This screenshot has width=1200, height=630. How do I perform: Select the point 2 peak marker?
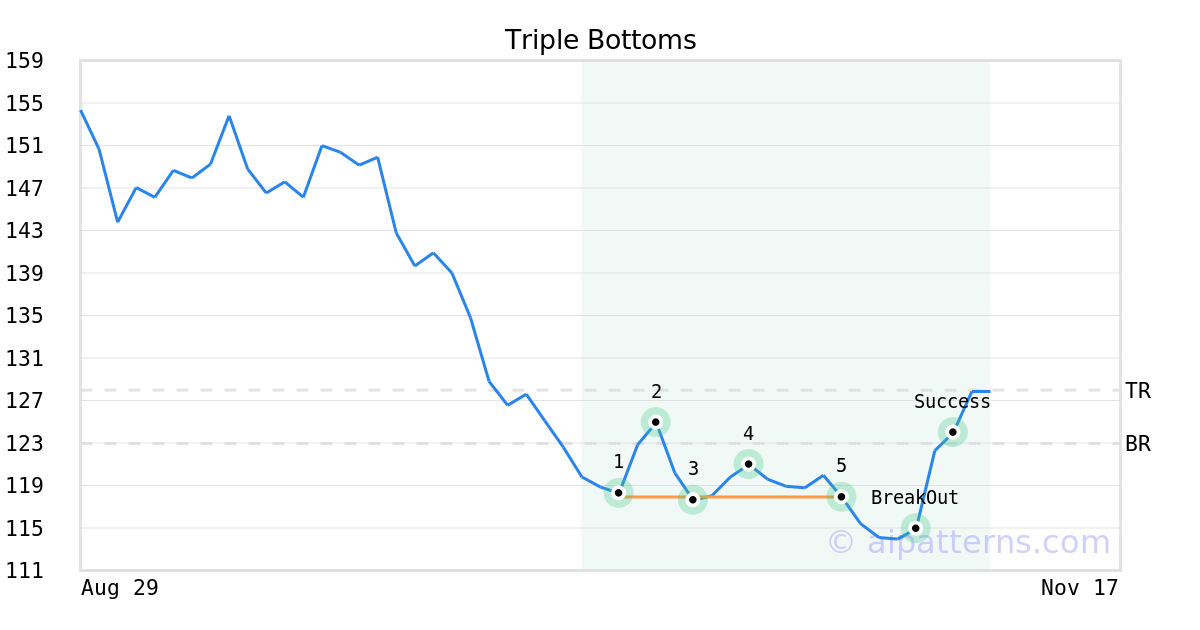click(x=655, y=422)
